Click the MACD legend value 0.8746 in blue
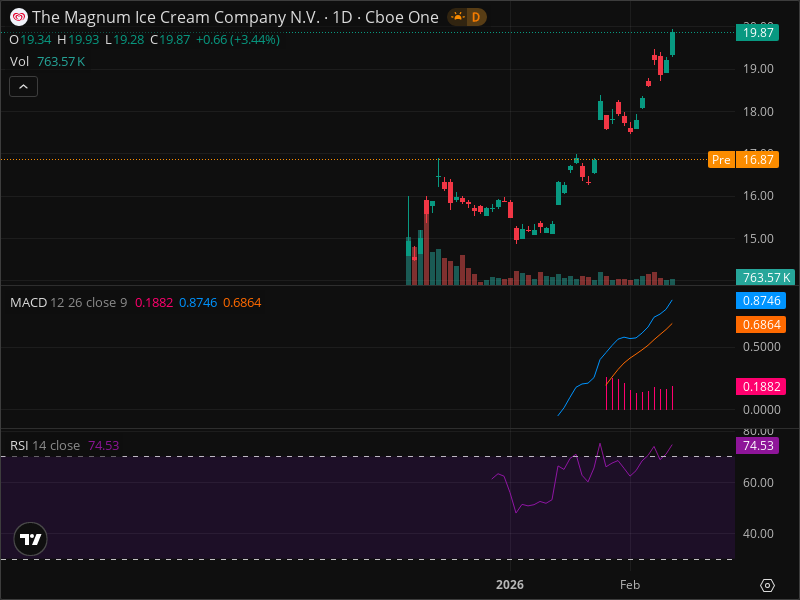The width and height of the screenshot is (800, 600). pyautogui.click(x=198, y=303)
